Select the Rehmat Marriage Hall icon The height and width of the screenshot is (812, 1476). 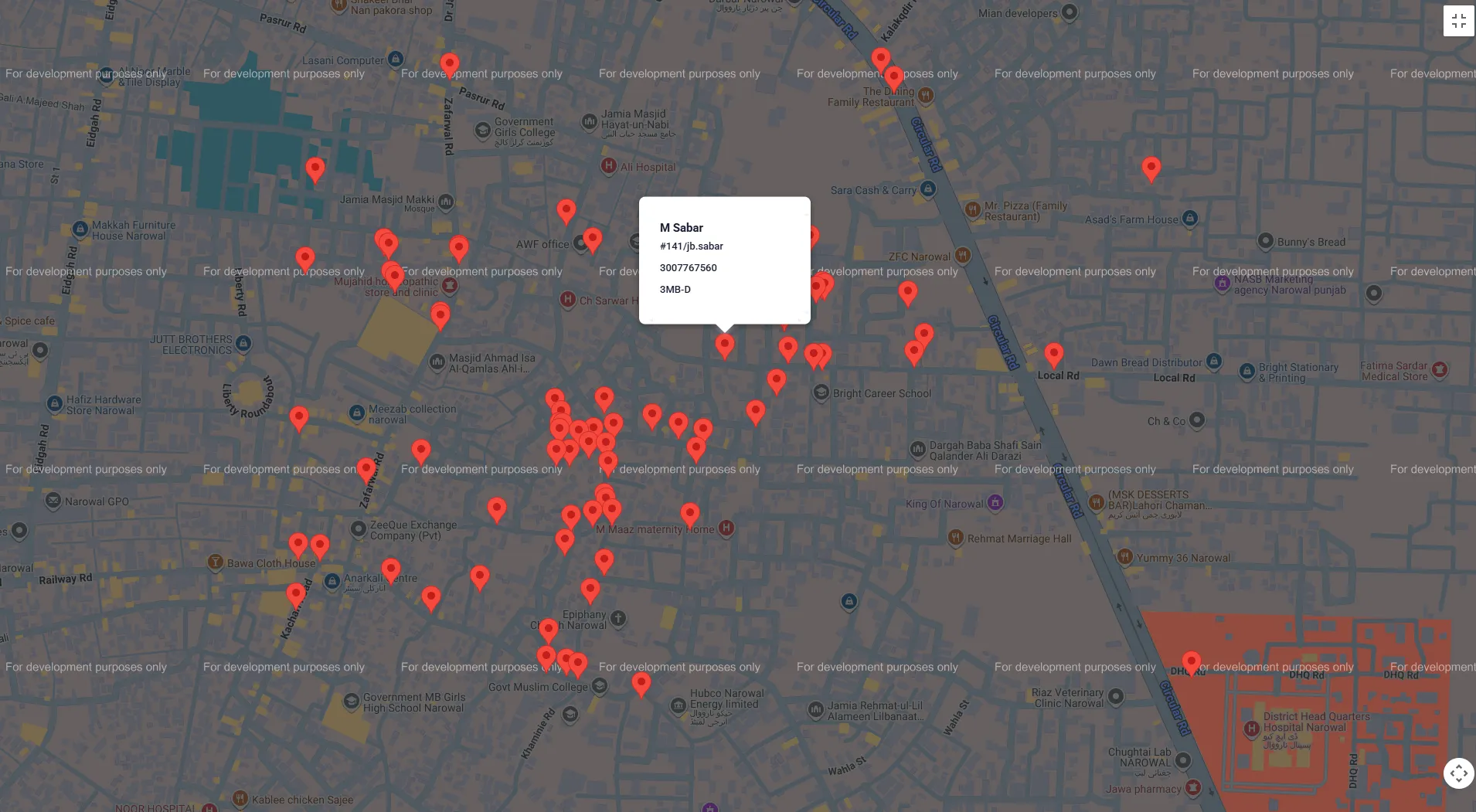(956, 538)
